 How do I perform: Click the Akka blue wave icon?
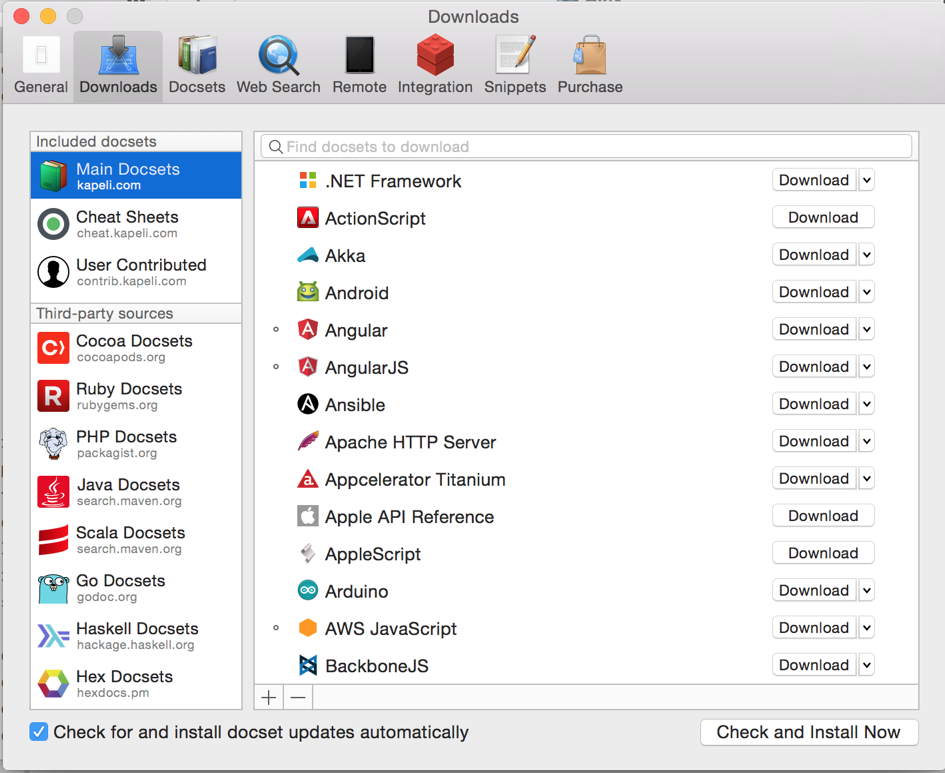click(308, 255)
